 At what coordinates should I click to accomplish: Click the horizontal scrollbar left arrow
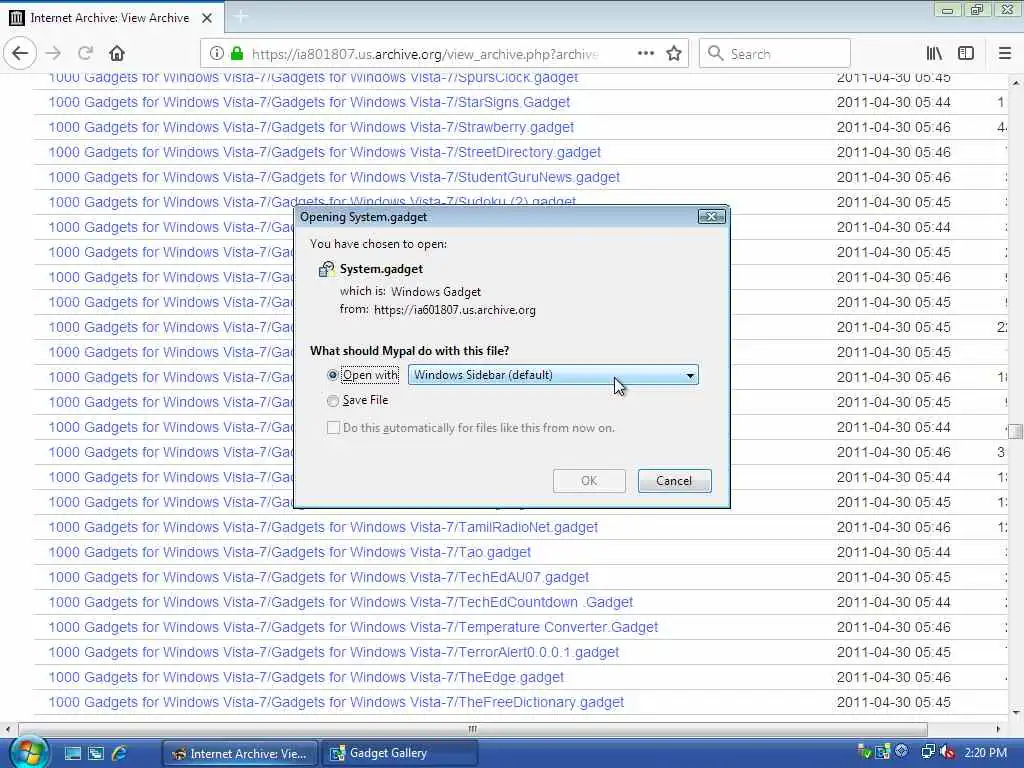coord(7,729)
